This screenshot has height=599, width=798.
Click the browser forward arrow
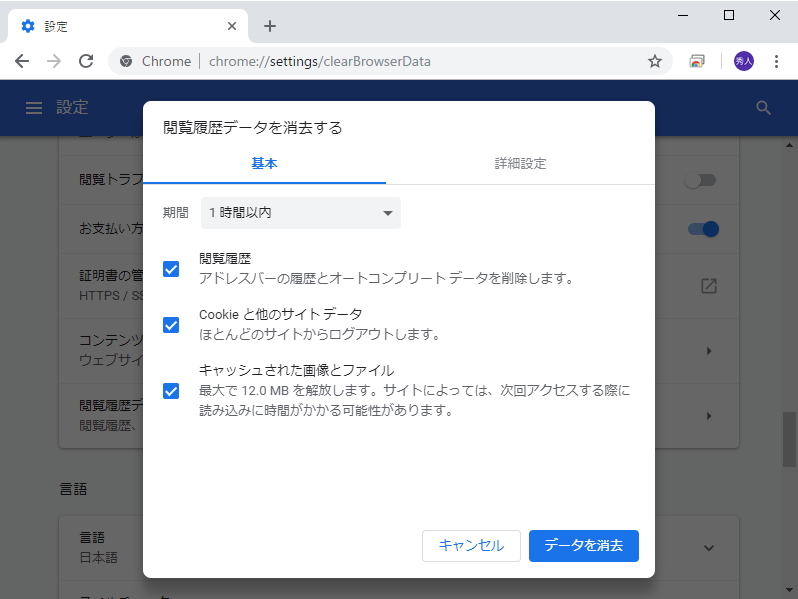tap(54, 62)
